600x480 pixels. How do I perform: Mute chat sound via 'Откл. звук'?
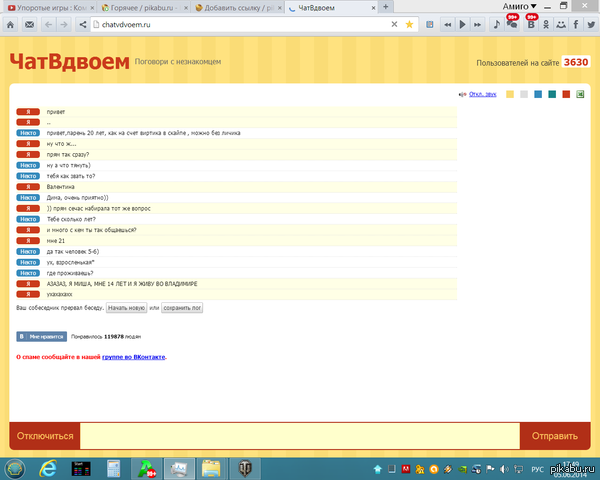pos(476,94)
